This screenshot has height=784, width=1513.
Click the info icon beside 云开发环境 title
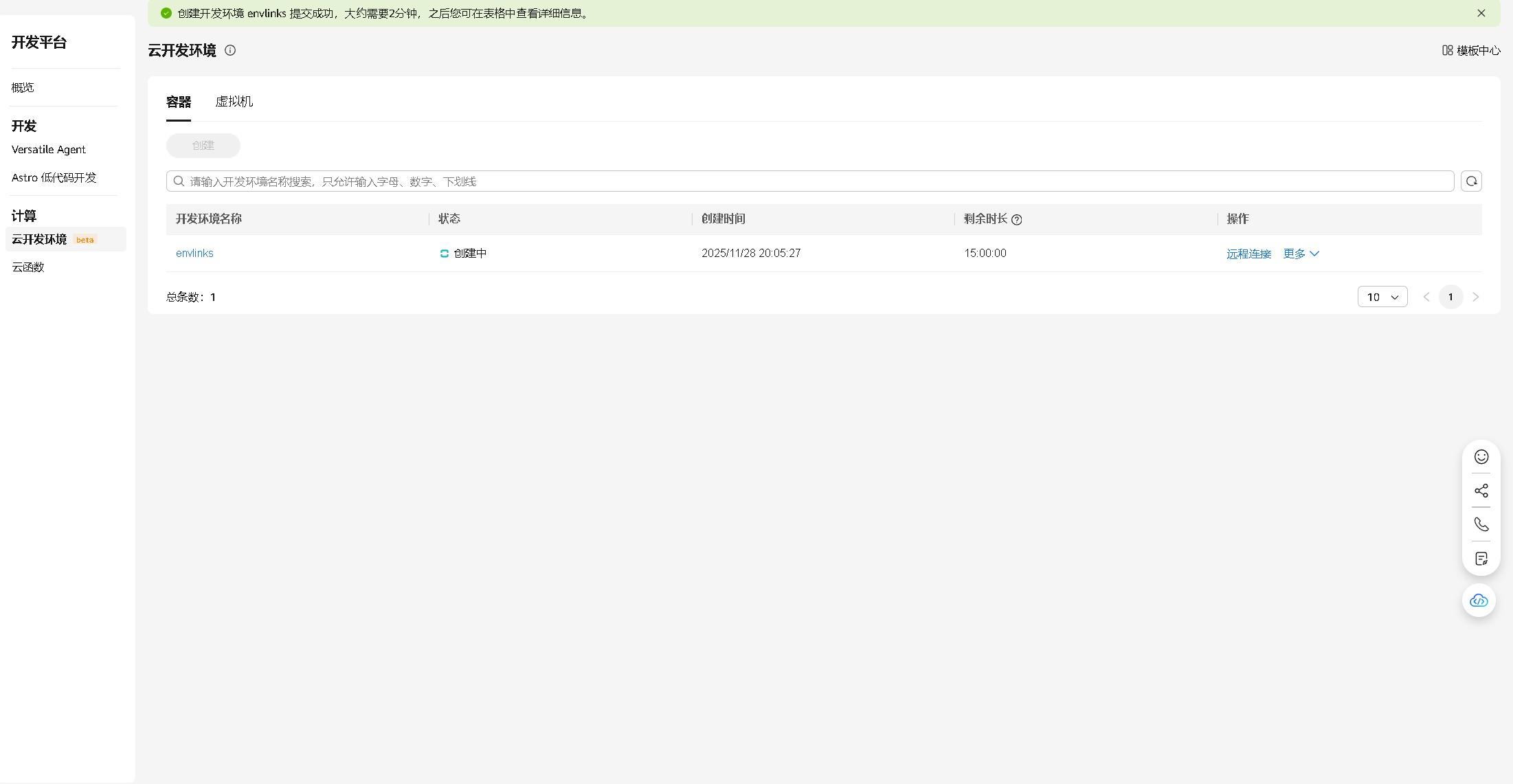230,50
